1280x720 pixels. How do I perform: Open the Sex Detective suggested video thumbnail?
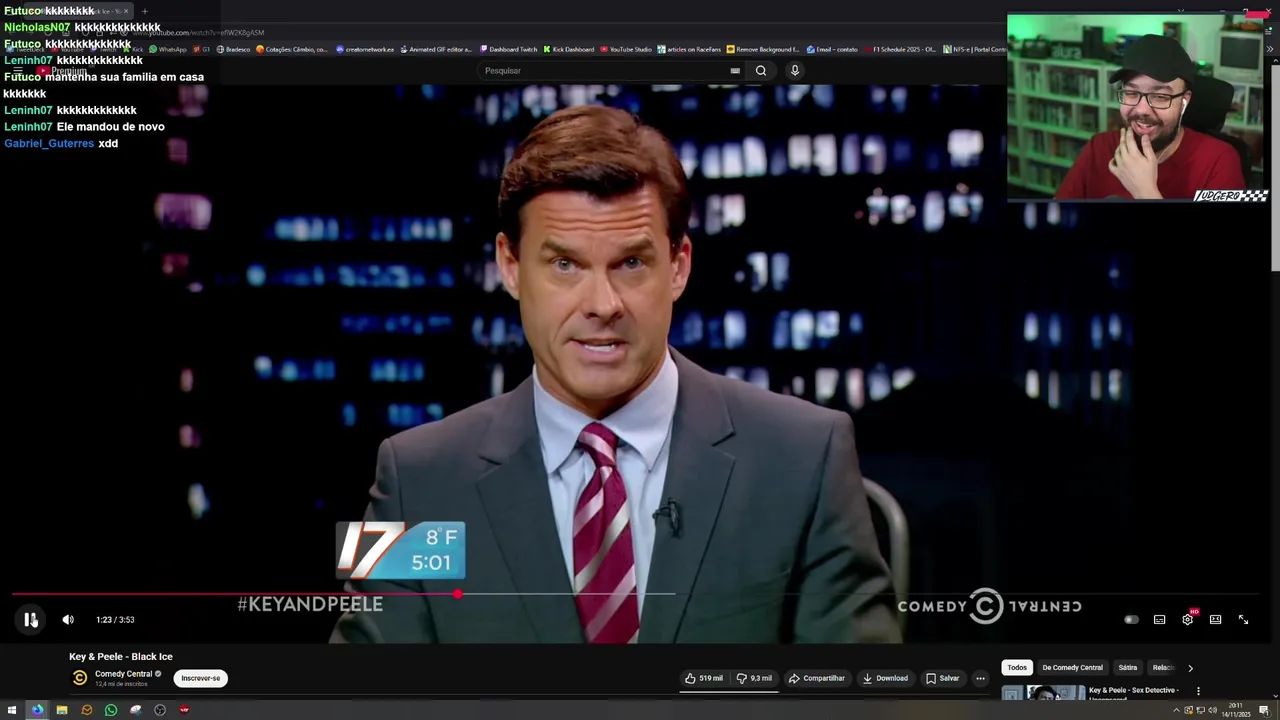(1043, 692)
